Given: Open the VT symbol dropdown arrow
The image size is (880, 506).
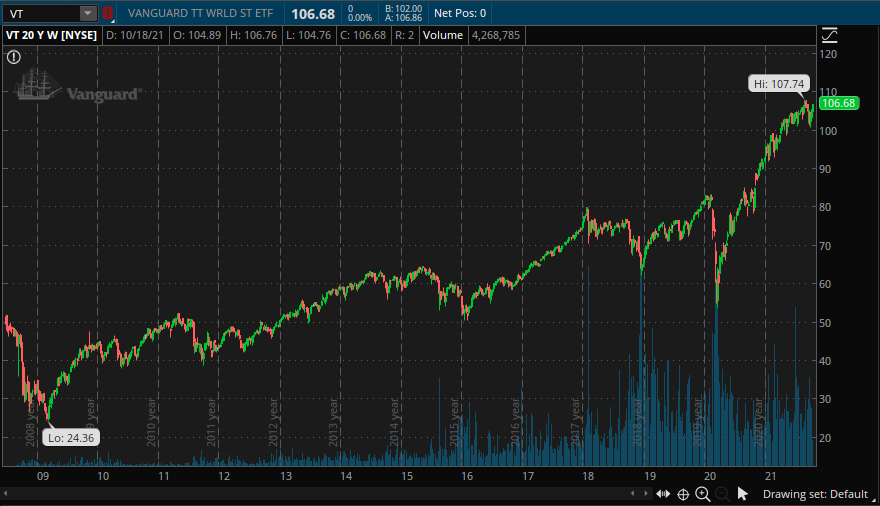Looking at the screenshot, I should [x=88, y=13].
